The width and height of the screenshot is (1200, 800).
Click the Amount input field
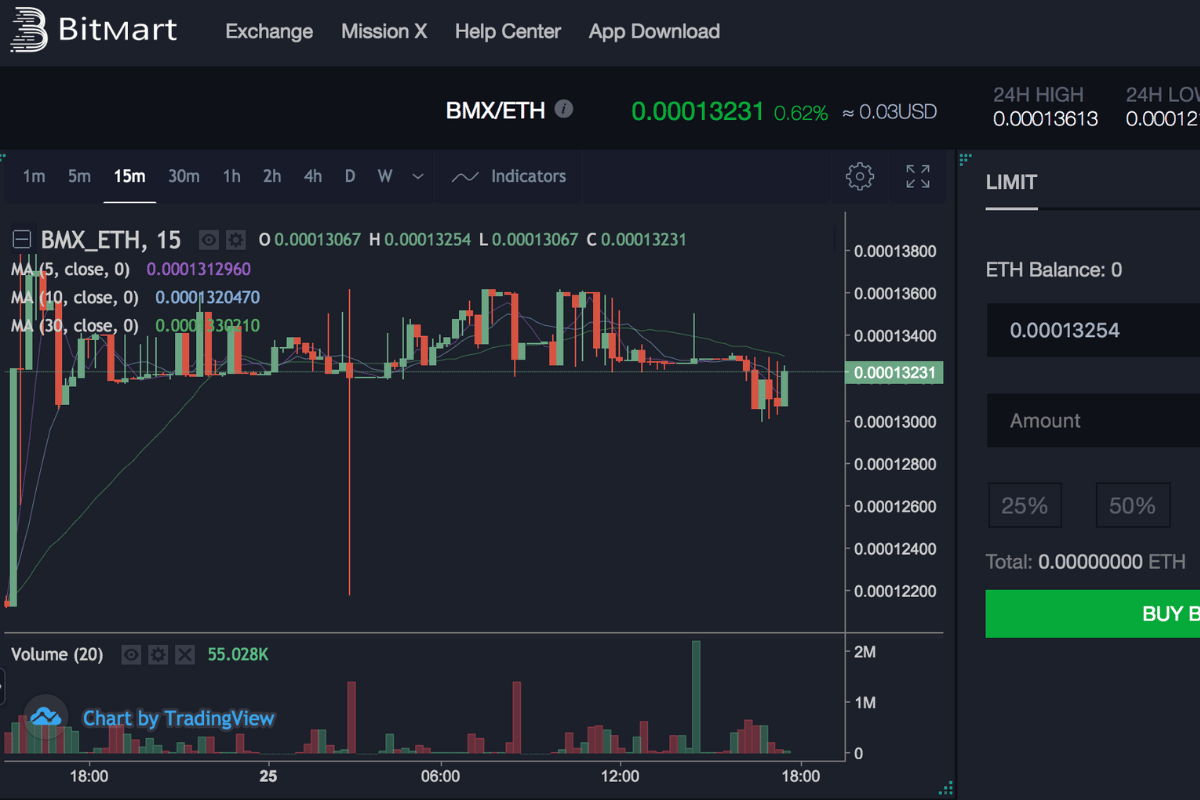[x=1093, y=421]
